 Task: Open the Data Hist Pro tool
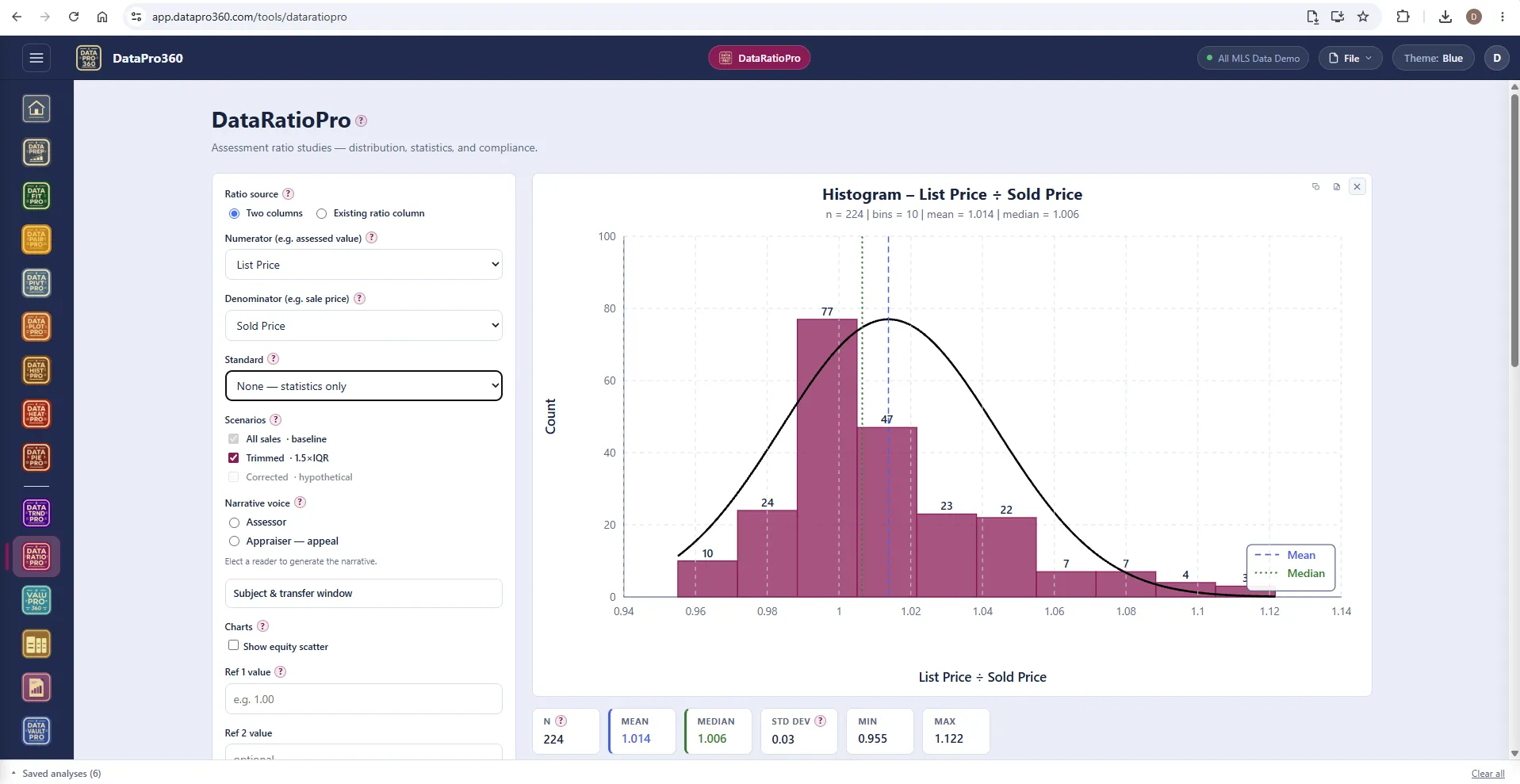pyautogui.click(x=36, y=370)
